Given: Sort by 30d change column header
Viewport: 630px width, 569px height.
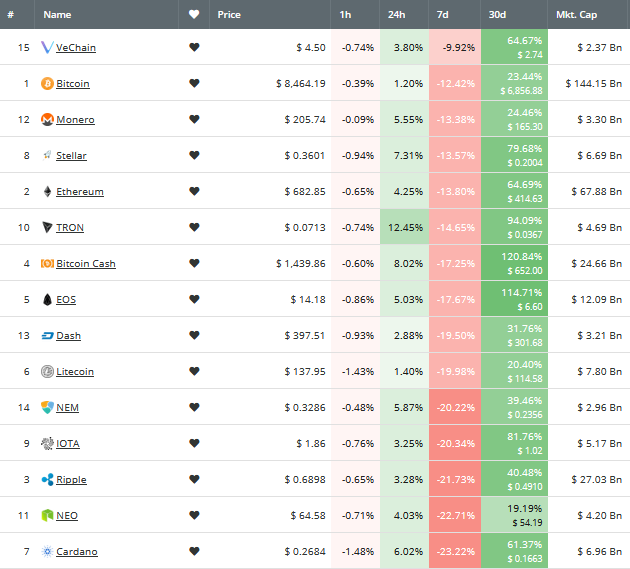Looking at the screenshot, I should (497, 14).
